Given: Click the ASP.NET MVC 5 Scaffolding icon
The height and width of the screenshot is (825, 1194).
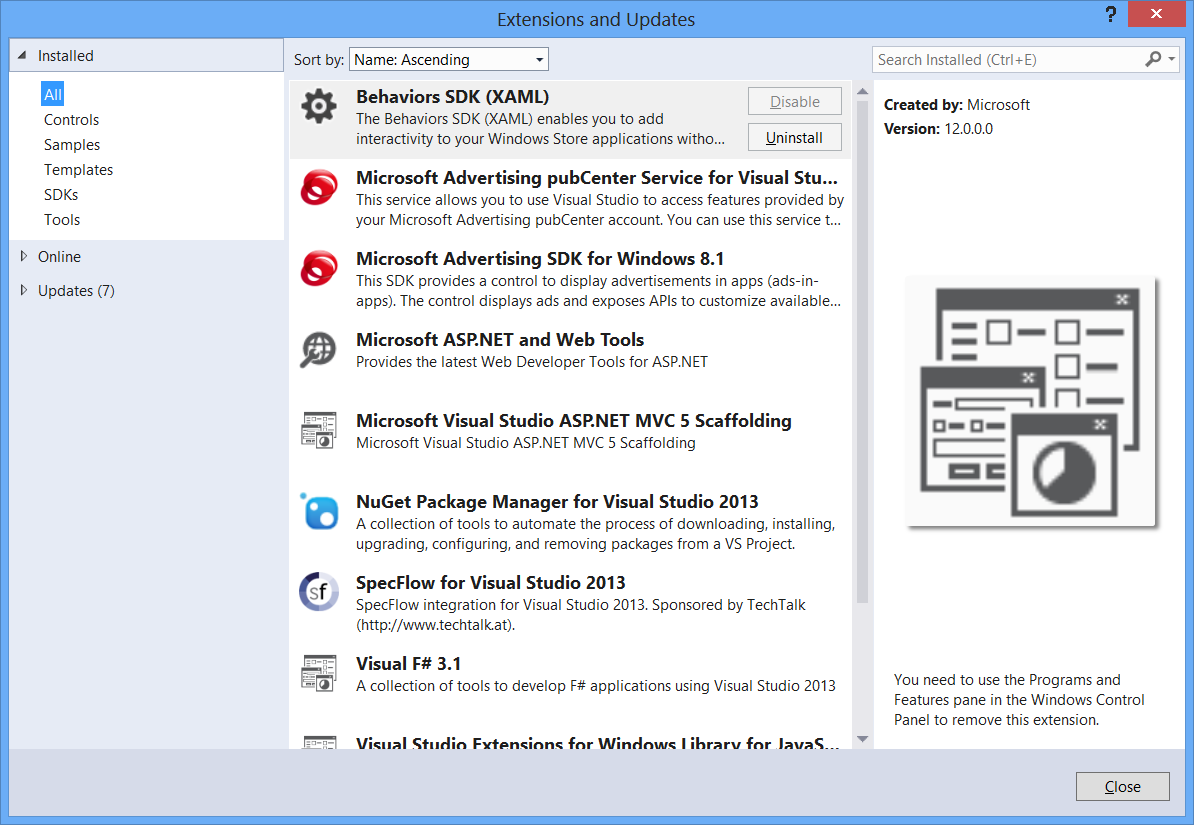Looking at the screenshot, I should [319, 431].
